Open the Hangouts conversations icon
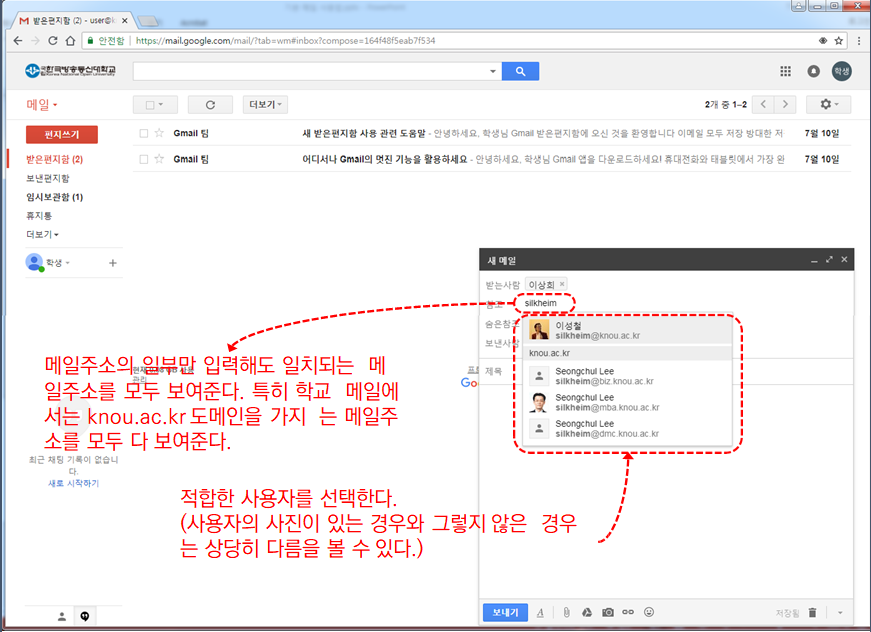This screenshot has height=632, width=871. click(x=84, y=616)
